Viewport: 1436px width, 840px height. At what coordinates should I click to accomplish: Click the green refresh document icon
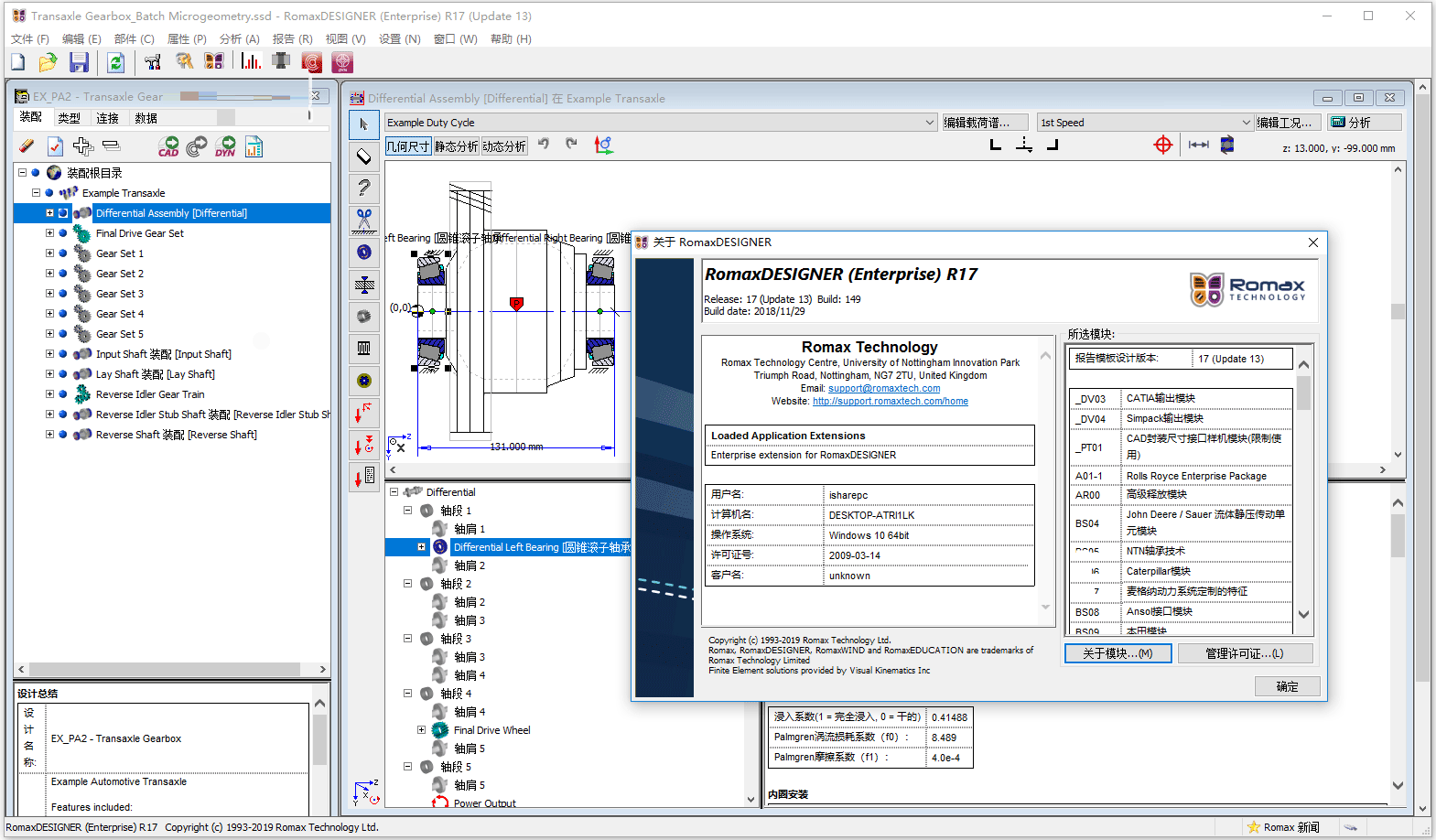coord(115,62)
